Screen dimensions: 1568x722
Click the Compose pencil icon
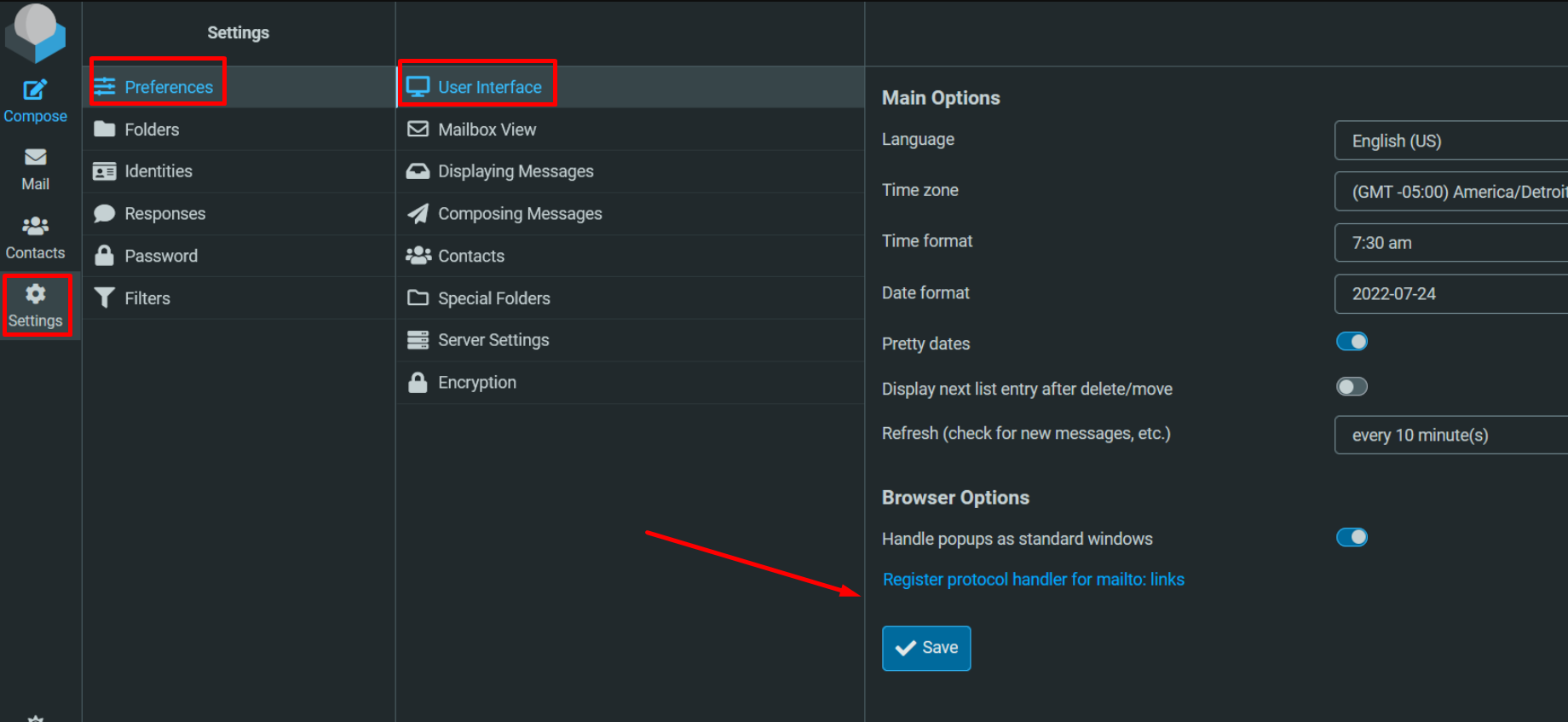point(35,90)
